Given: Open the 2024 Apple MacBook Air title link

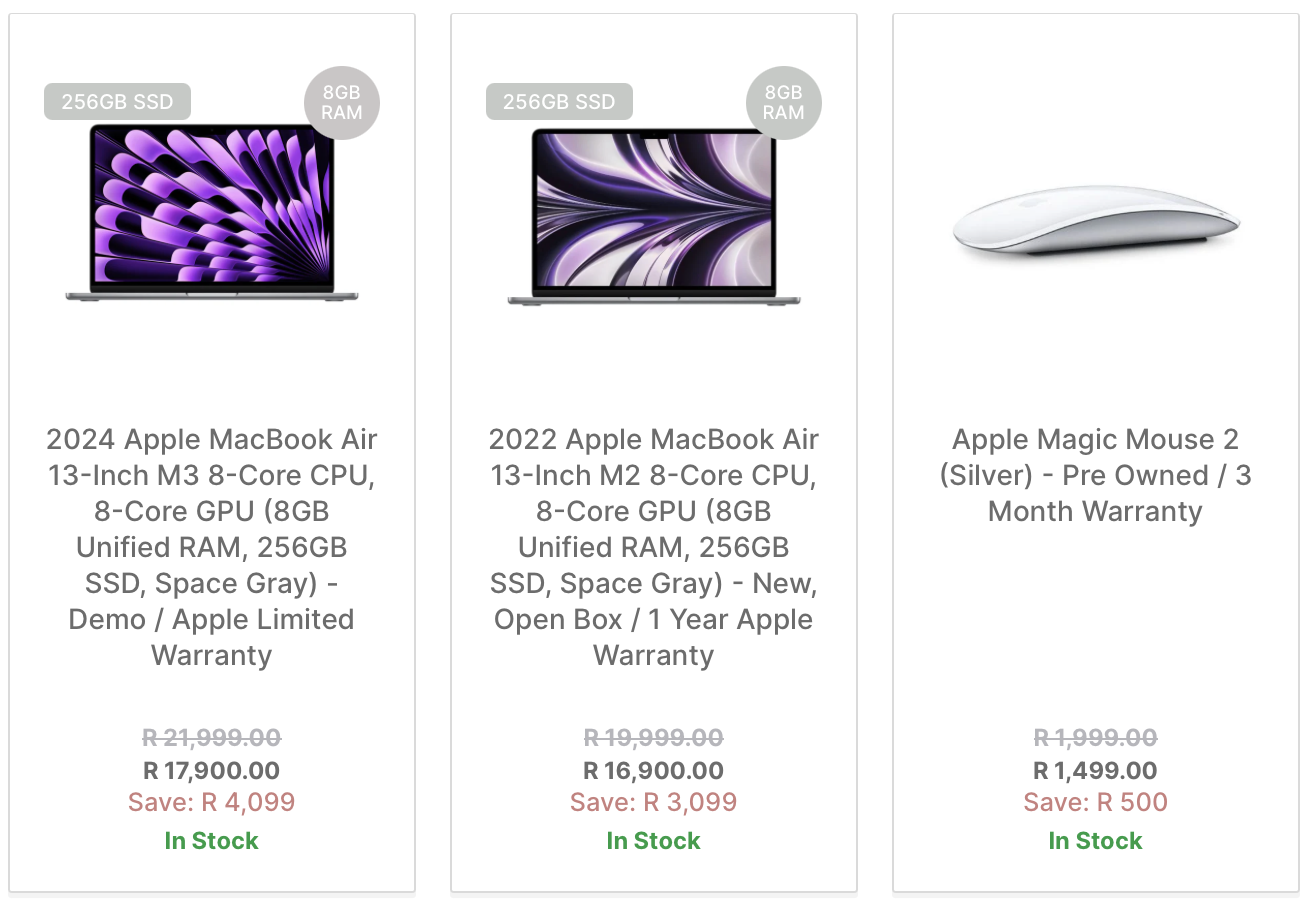Looking at the screenshot, I should pyautogui.click(x=211, y=547).
